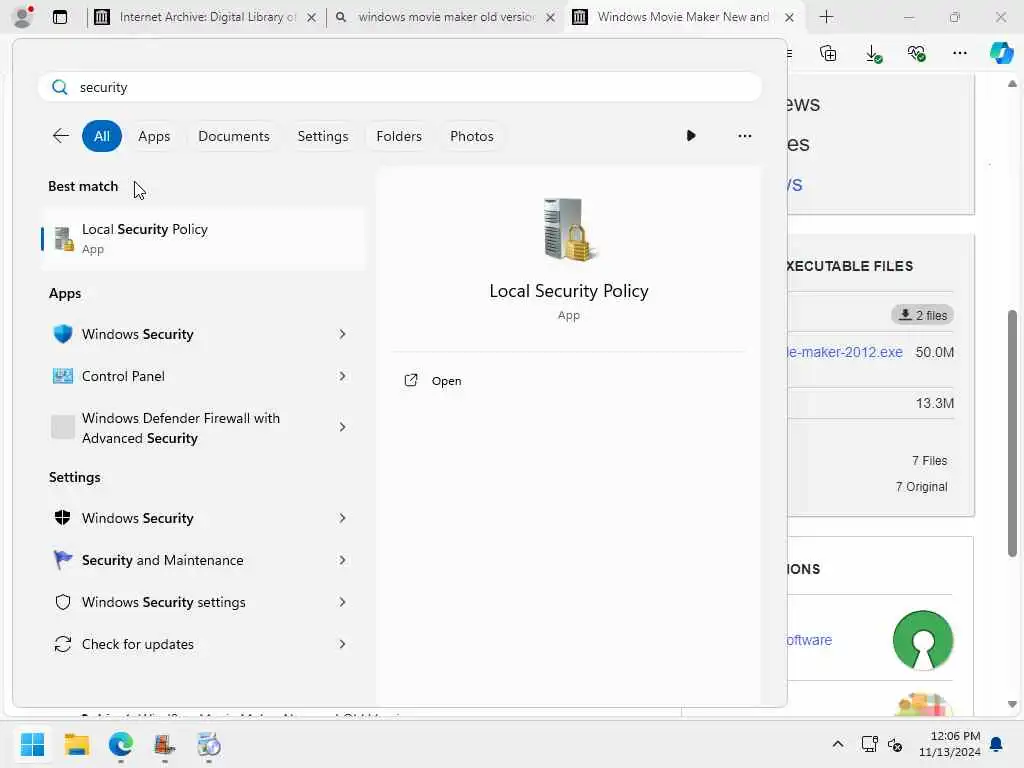Expand Windows Security settings result chevron
This screenshot has width=1024, height=768.
coord(342,602)
